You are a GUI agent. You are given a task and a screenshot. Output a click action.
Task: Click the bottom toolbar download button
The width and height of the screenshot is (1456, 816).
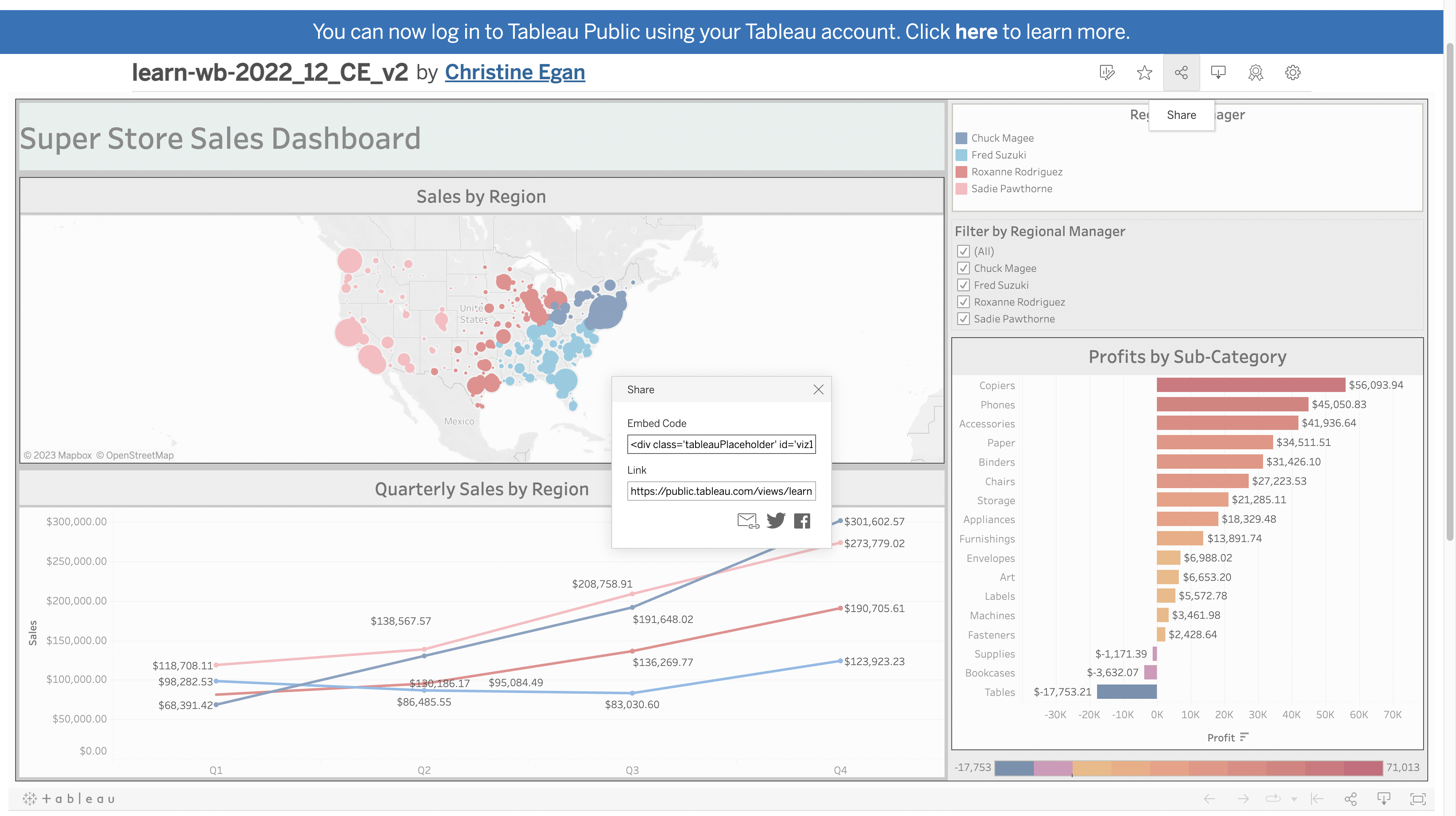click(1384, 798)
